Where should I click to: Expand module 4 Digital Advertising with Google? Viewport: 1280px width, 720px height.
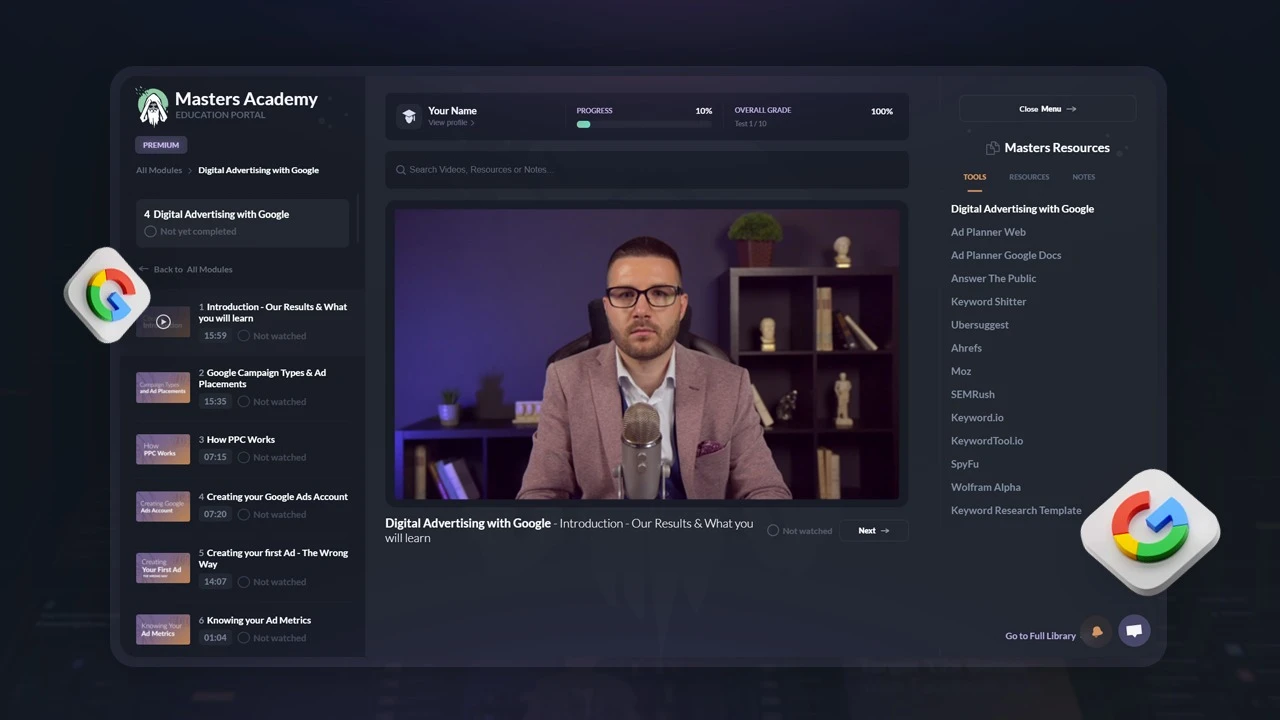coord(242,221)
